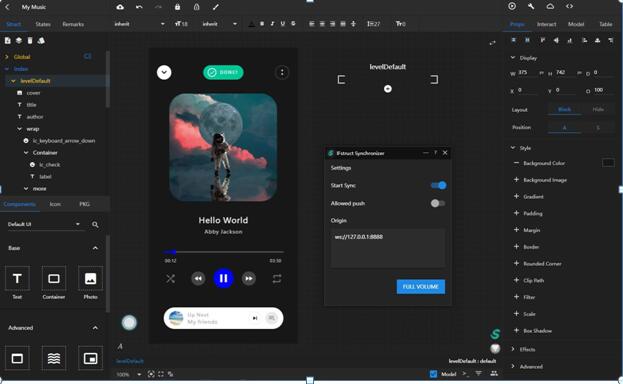Click the song progress slider
The height and width of the screenshot is (384, 623).
click(x=223, y=252)
